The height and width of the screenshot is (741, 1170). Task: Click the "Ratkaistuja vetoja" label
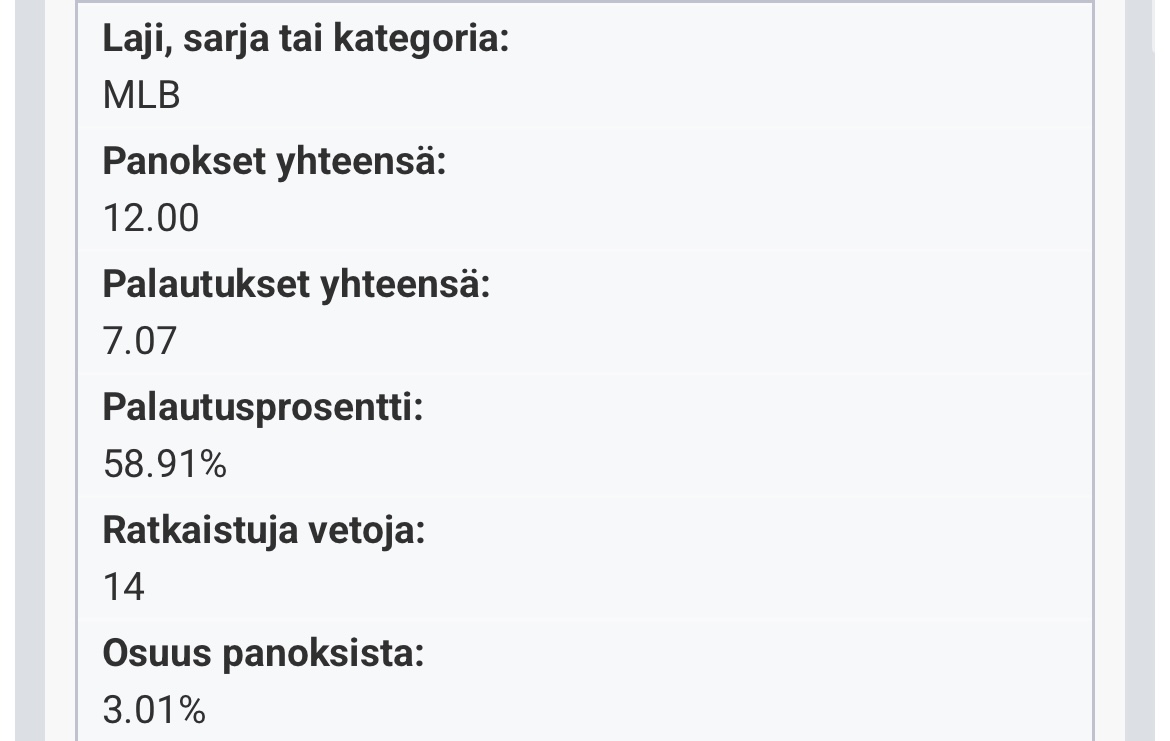click(263, 531)
